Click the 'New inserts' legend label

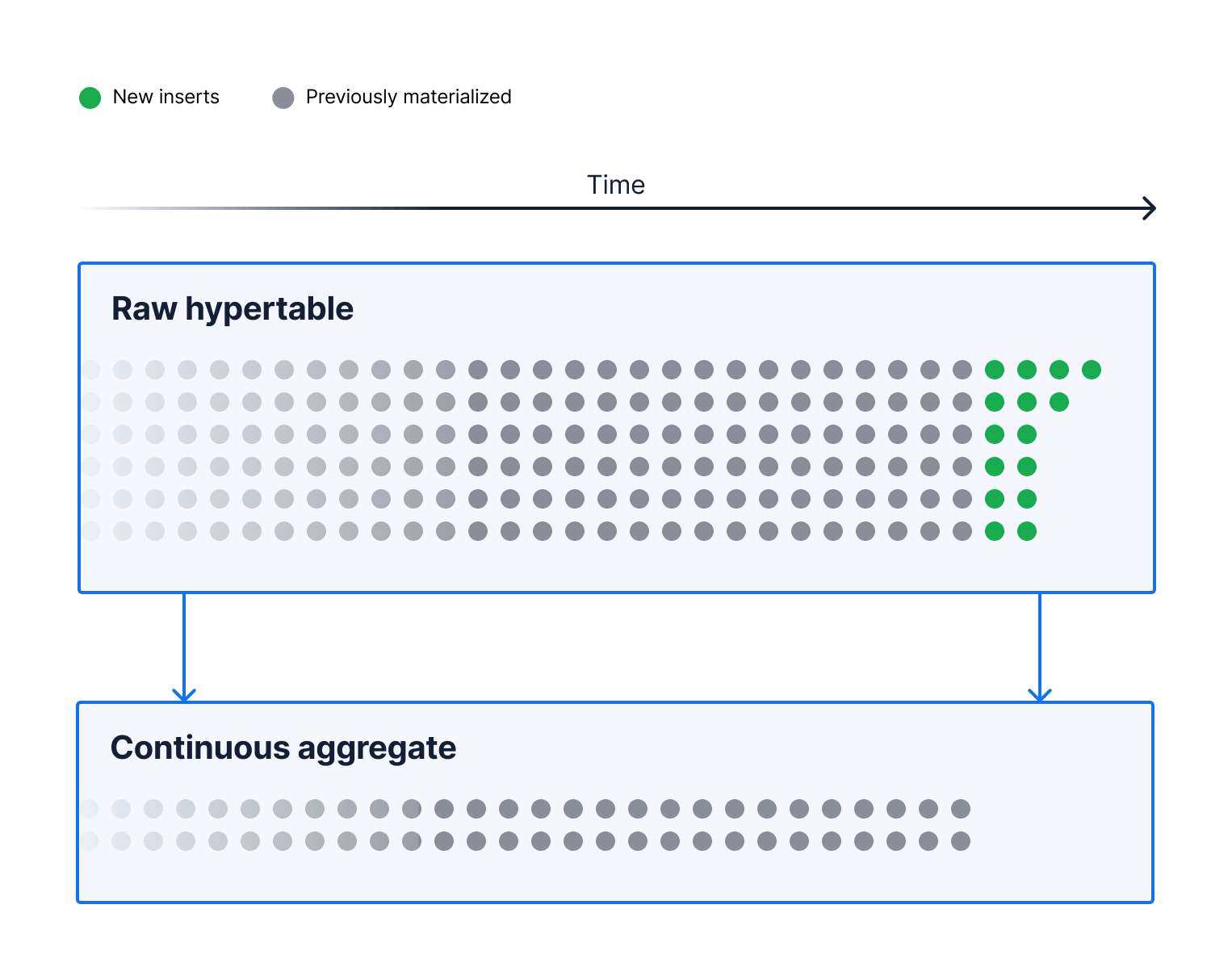(166, 97)
